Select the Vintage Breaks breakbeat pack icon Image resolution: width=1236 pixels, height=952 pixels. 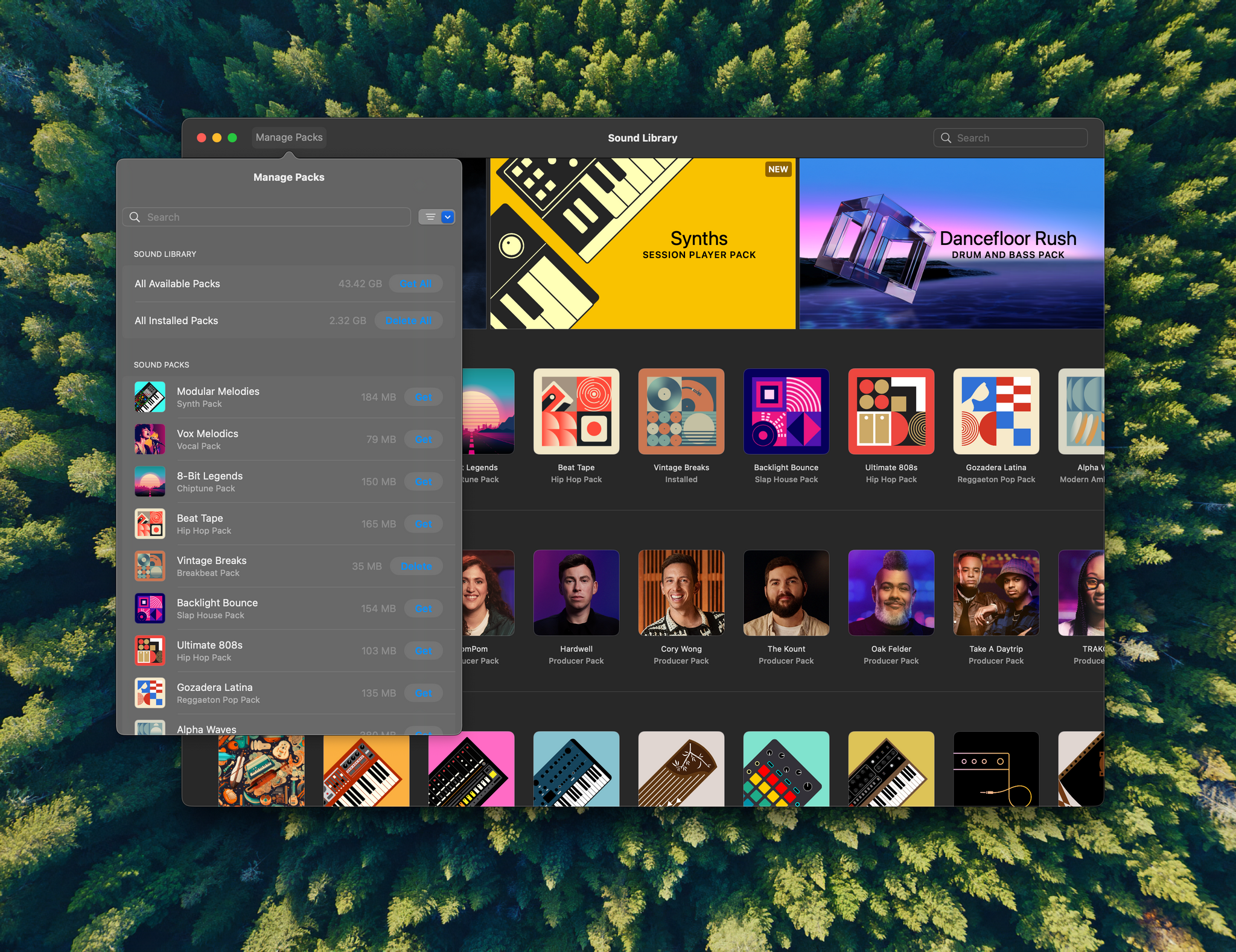coord(150,565)
